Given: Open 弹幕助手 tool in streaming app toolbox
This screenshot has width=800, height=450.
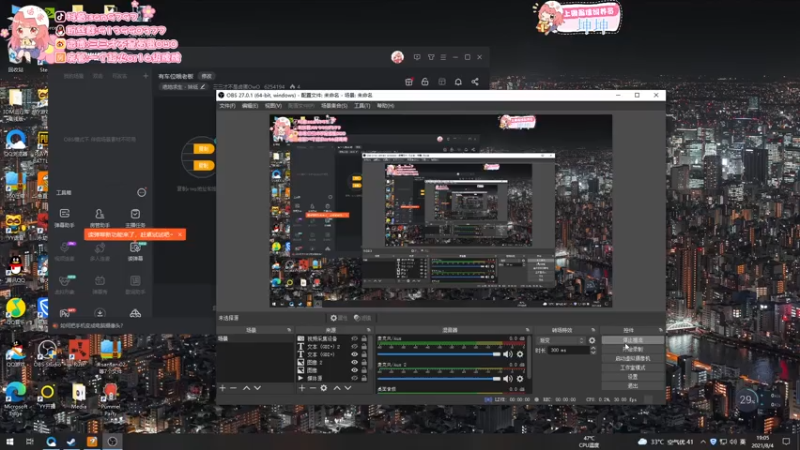Looking at the screenshot, I should coord(65,217).
